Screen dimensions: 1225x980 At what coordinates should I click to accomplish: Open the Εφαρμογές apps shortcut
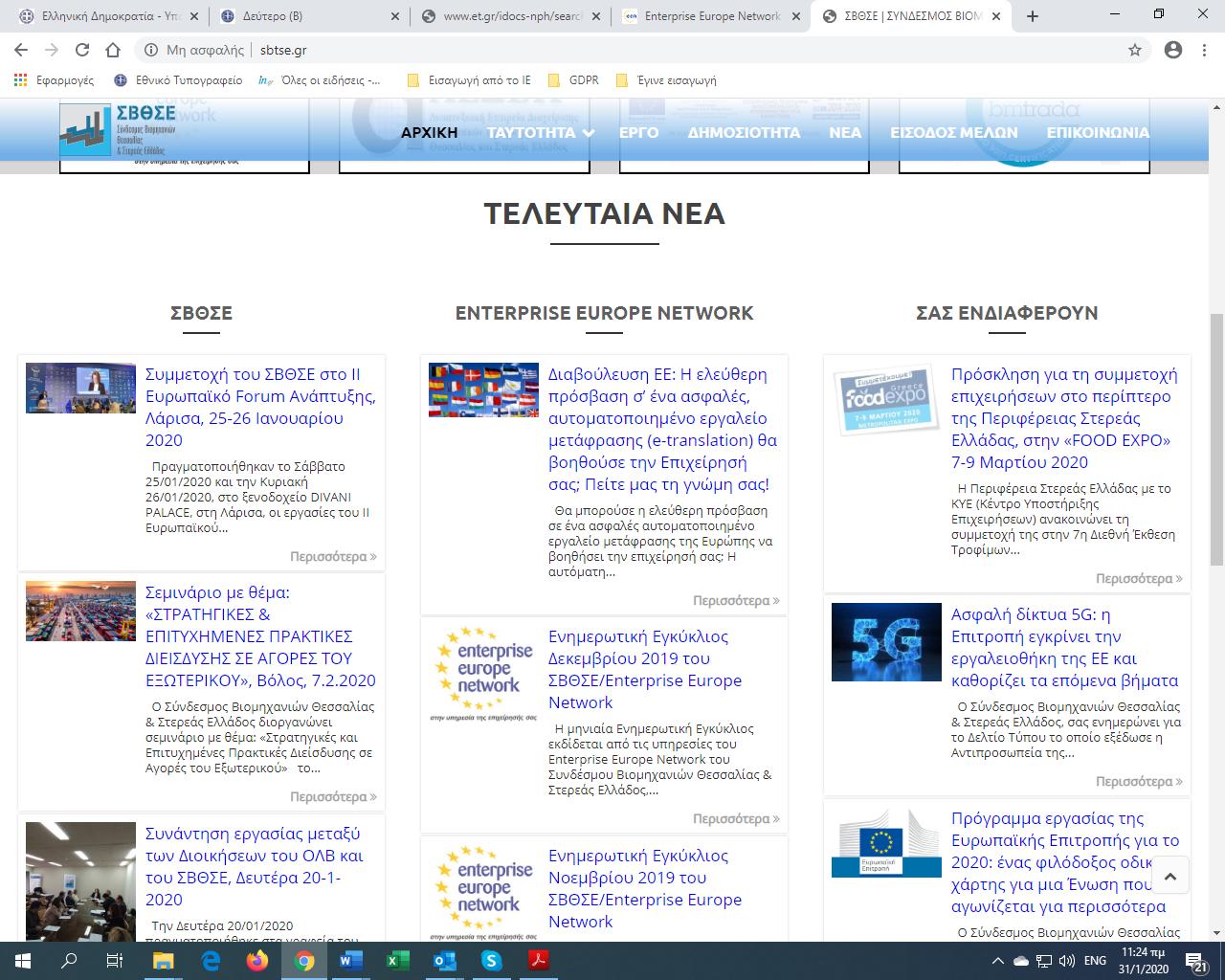point(55,80)
